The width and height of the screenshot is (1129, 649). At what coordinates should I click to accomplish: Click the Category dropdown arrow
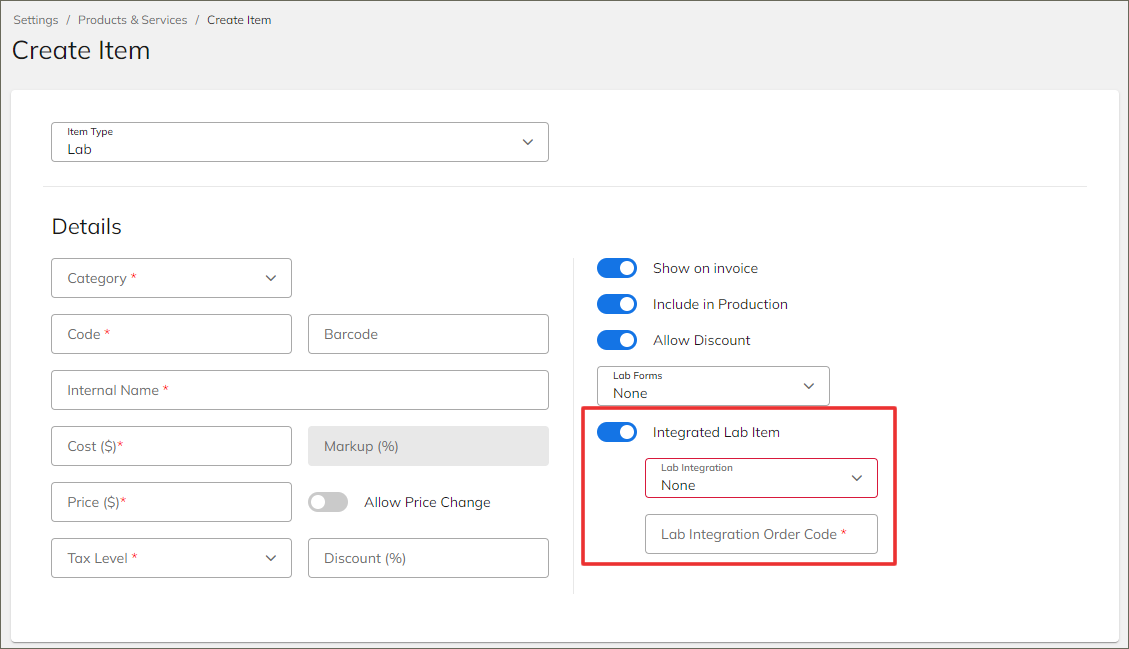tap(270, 278)
